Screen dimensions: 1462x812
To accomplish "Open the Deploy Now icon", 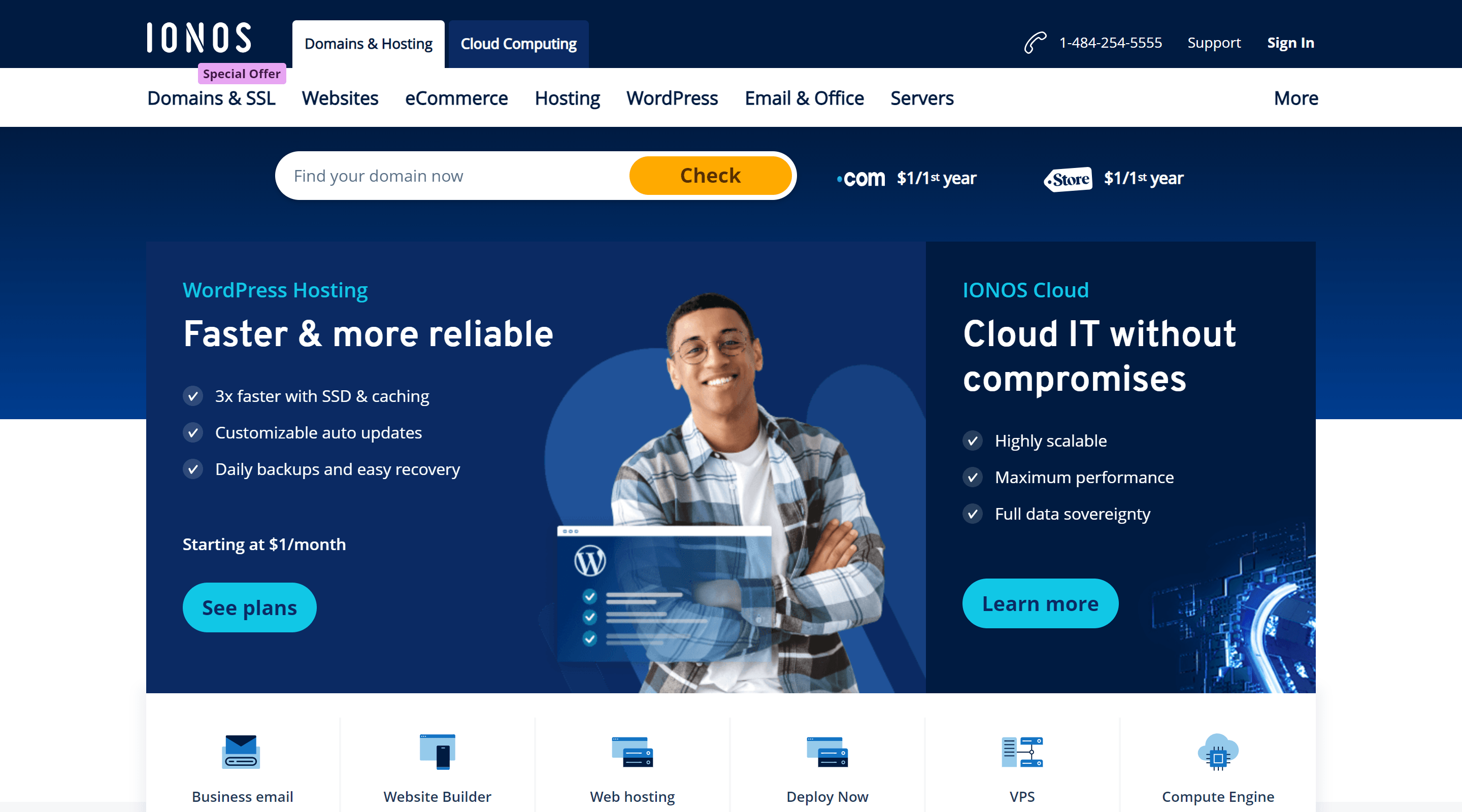I will coord(827,753).
